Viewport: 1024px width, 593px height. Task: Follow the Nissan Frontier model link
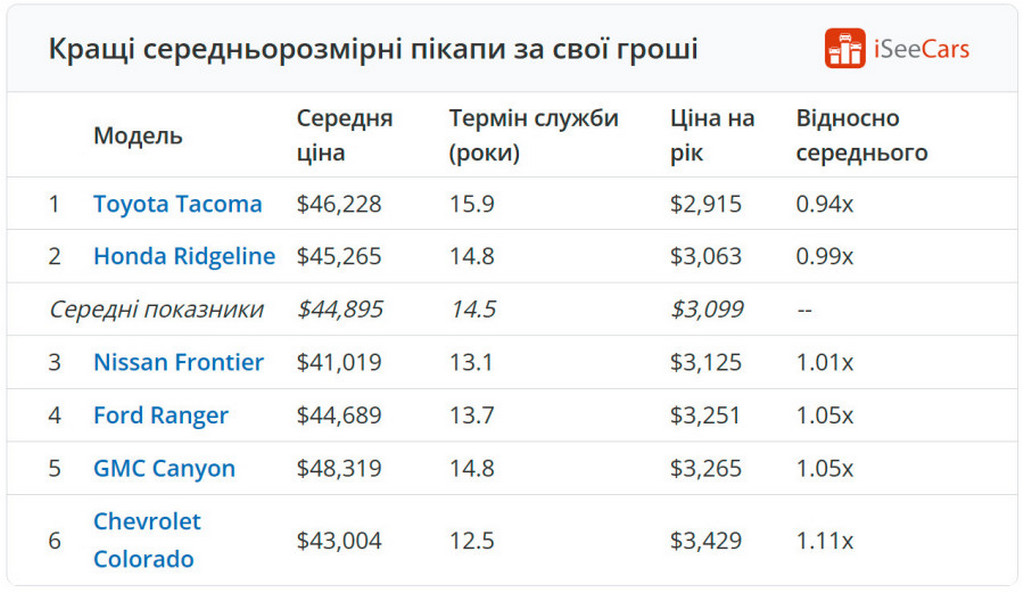tap(178, 362)
